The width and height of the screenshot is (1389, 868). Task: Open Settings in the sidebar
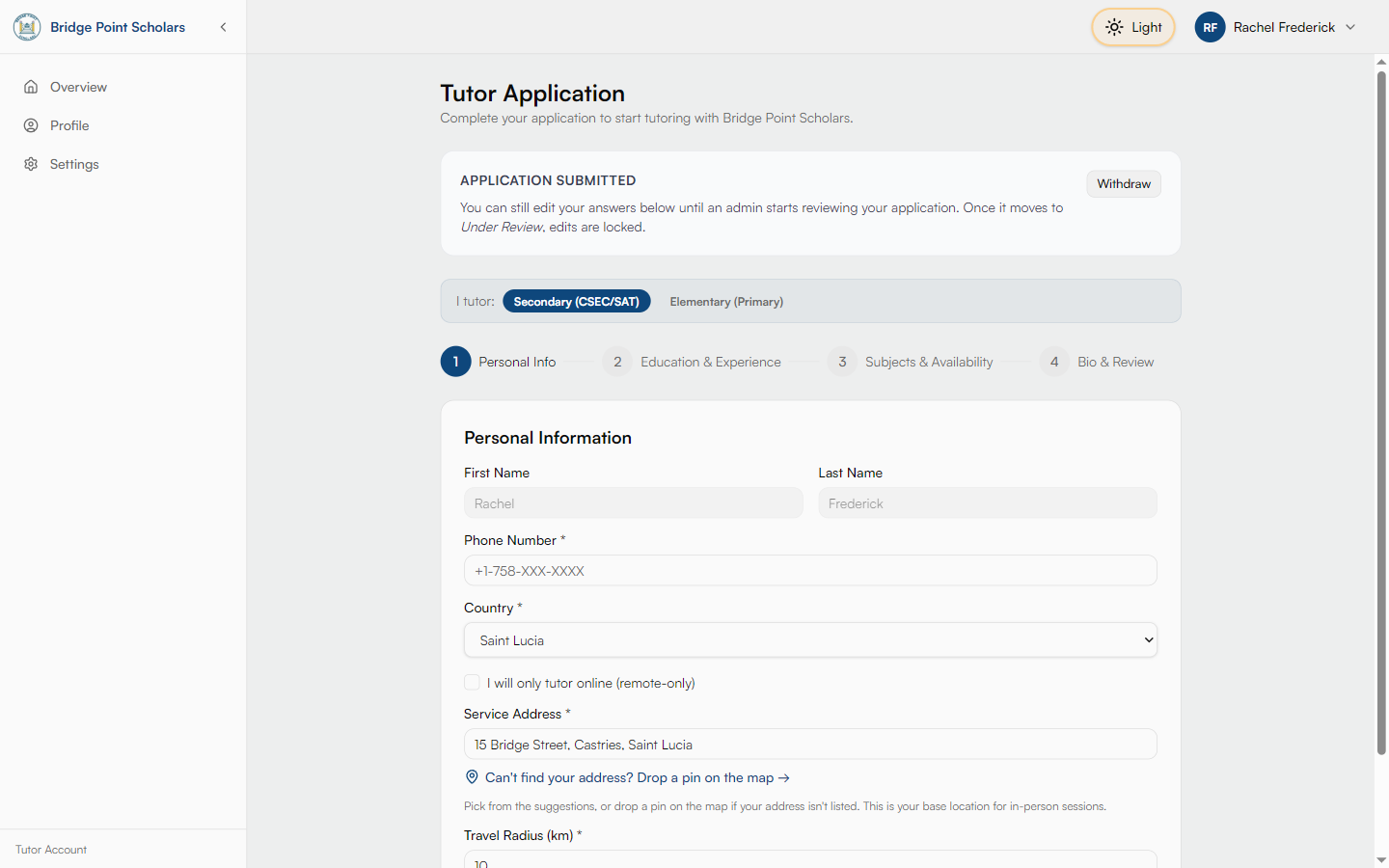point(123,164)
